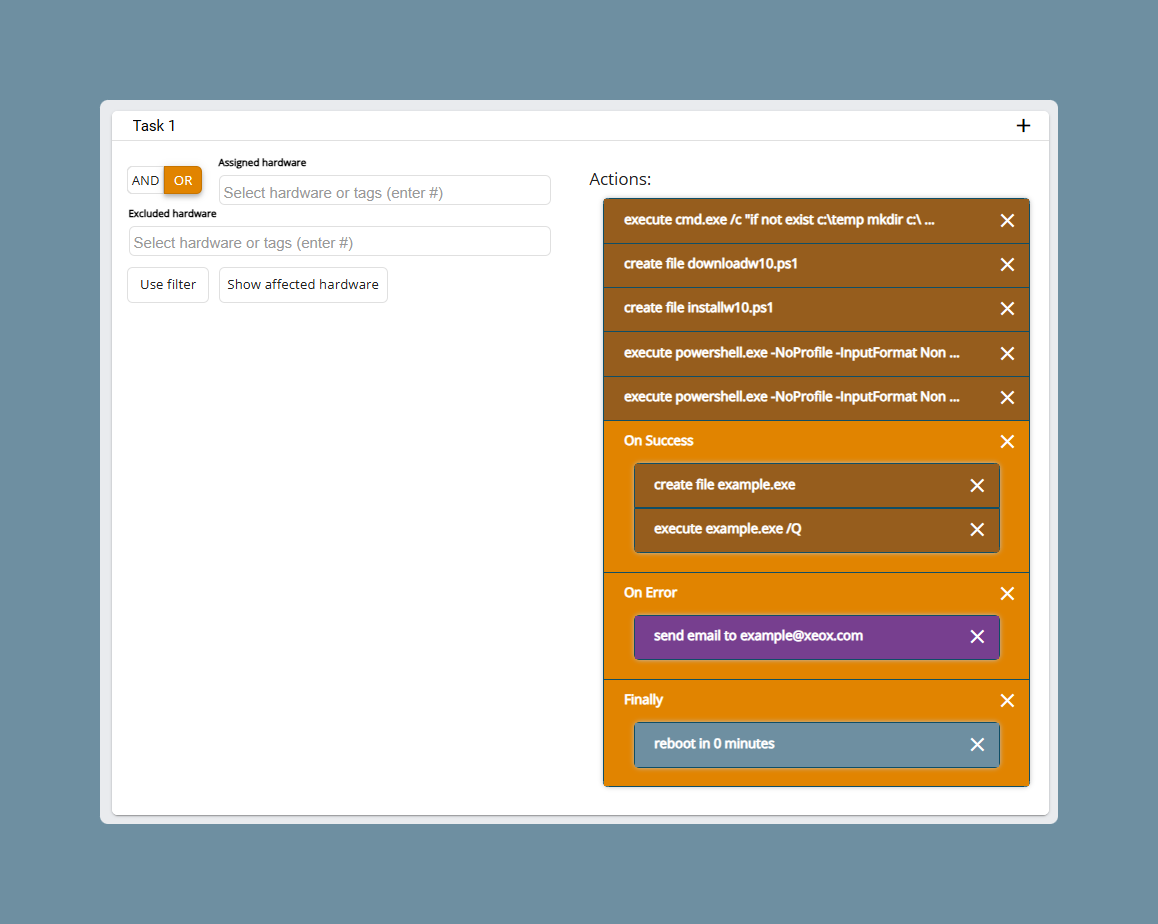
Task: Remove the On Success block
Action: click(1007, 442)
